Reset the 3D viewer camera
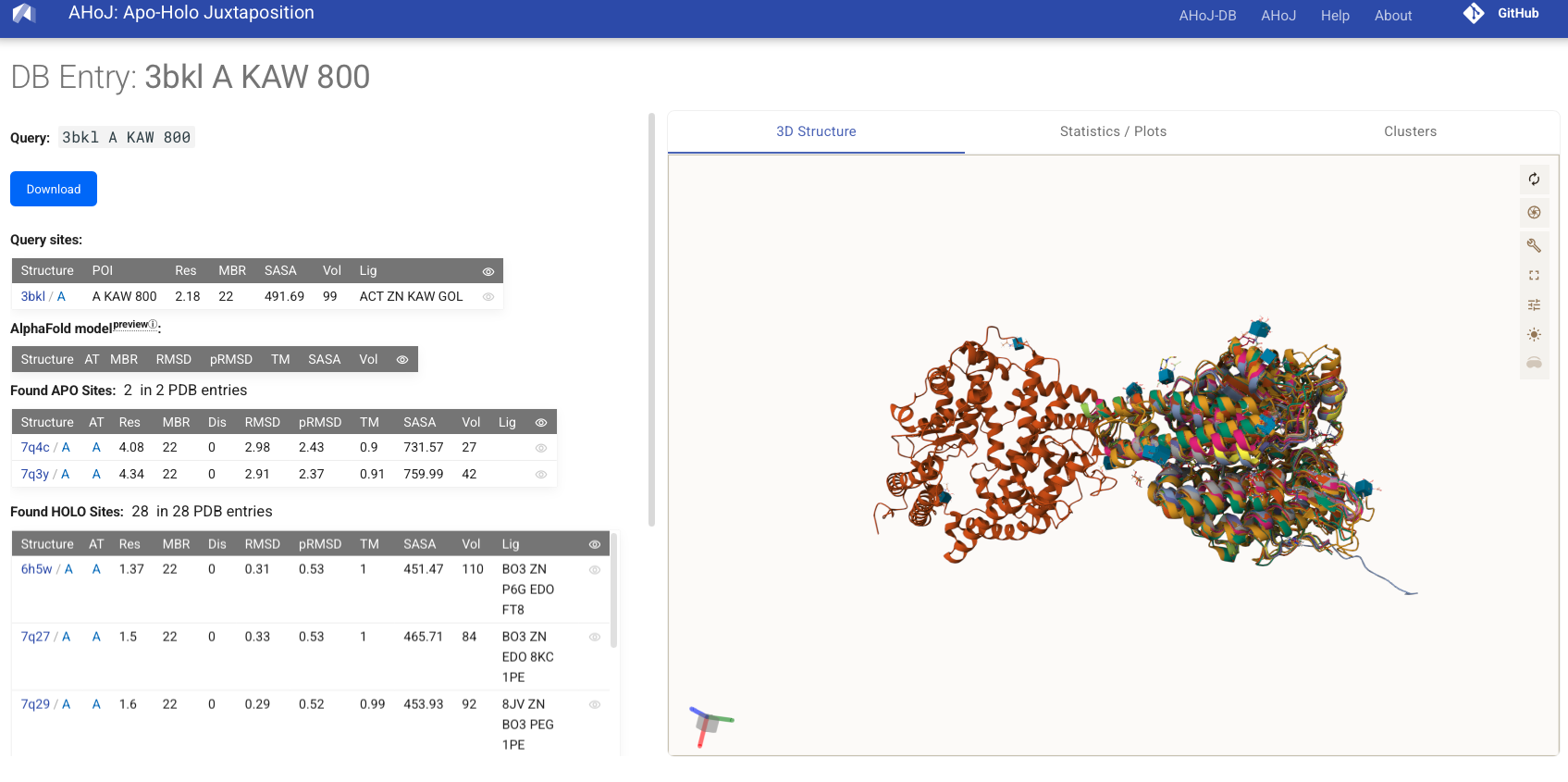The image size is (1568, 782). (1534, 180)
